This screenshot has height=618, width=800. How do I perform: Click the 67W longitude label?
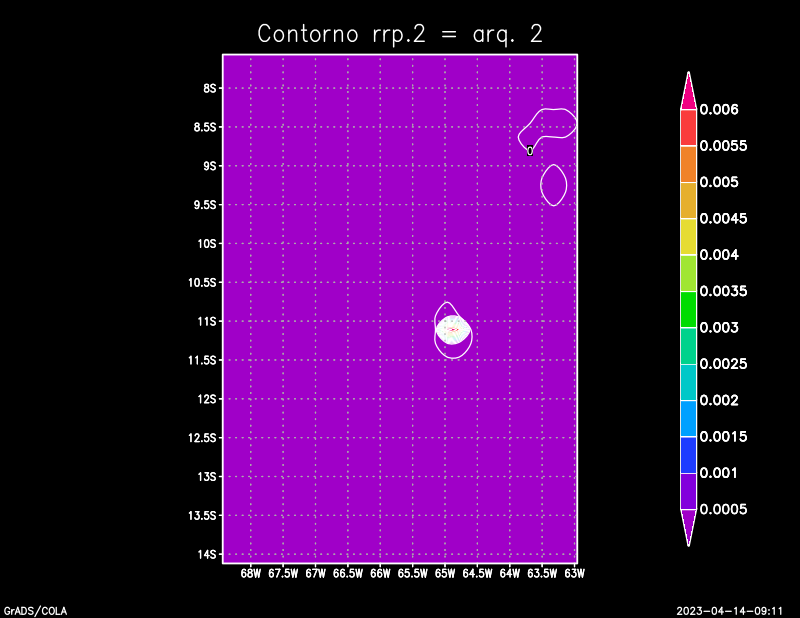coord(315,574)
